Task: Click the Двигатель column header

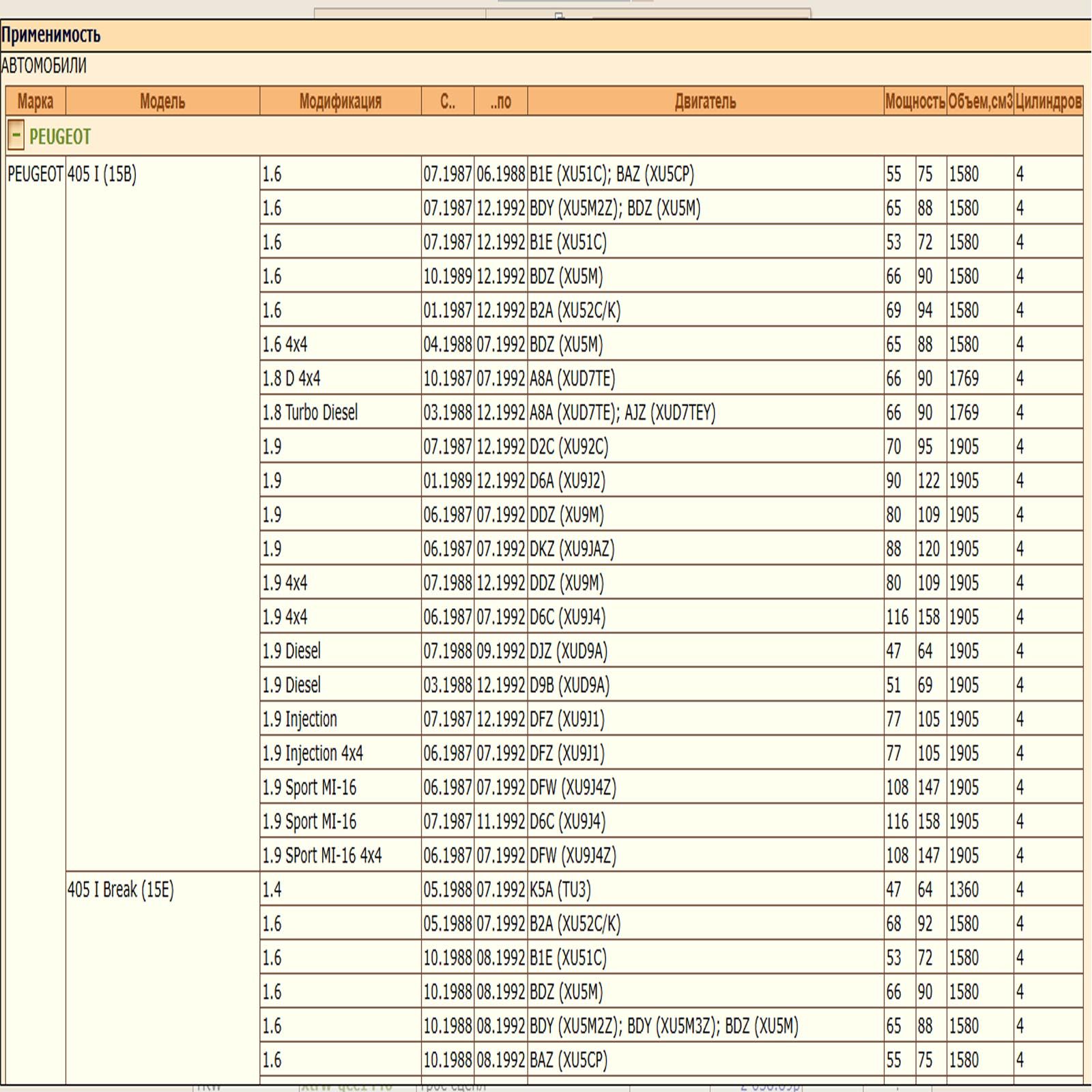Action: click(705, 102)
